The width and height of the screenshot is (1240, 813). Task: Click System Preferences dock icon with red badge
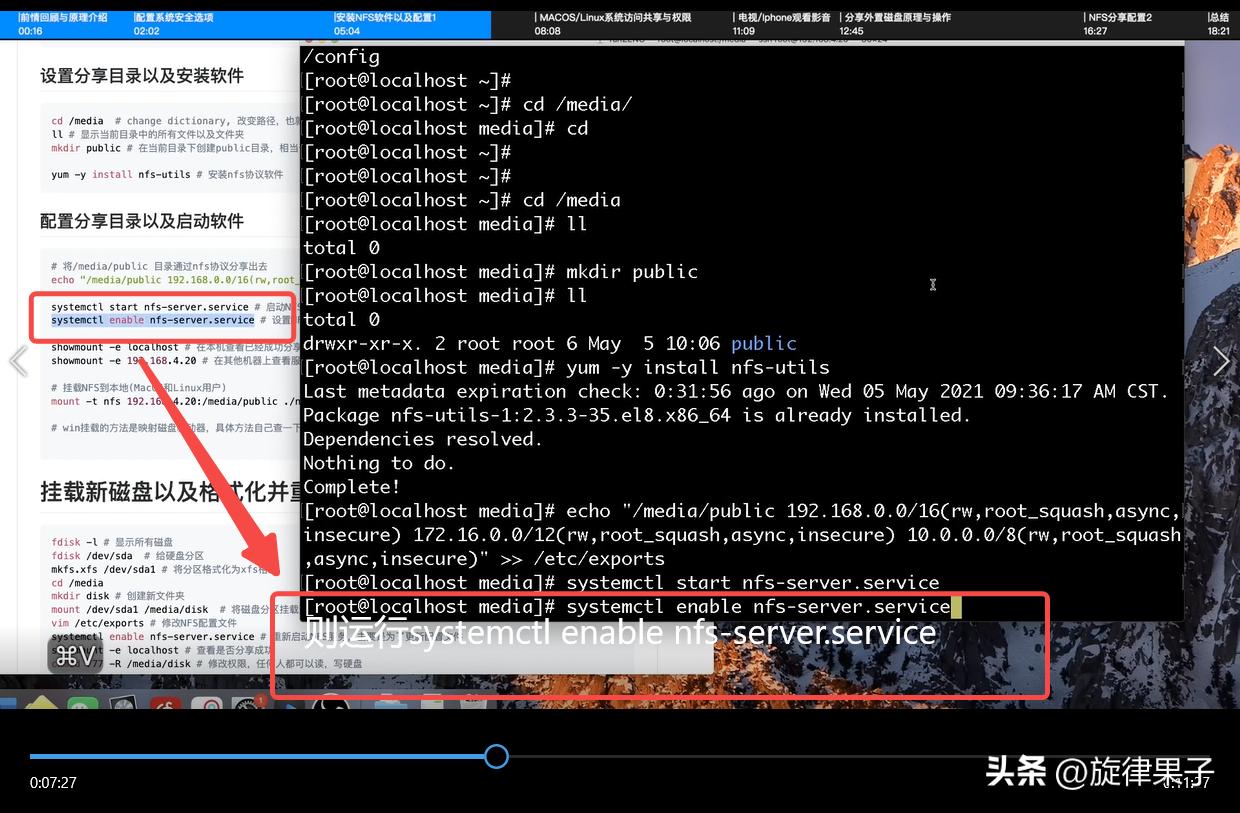(247, 706)
